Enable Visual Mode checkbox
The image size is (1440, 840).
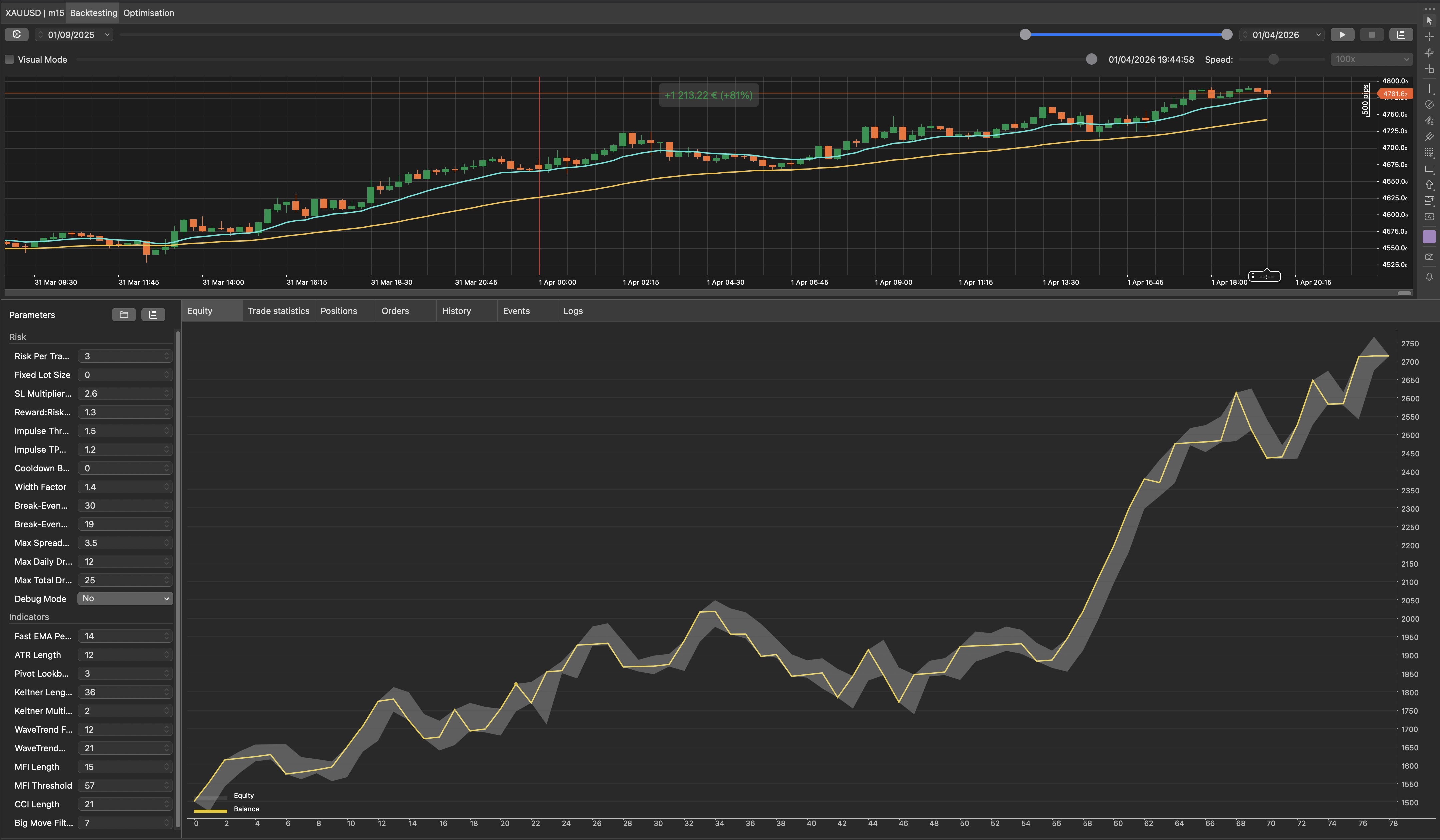[x=9, y=59]
